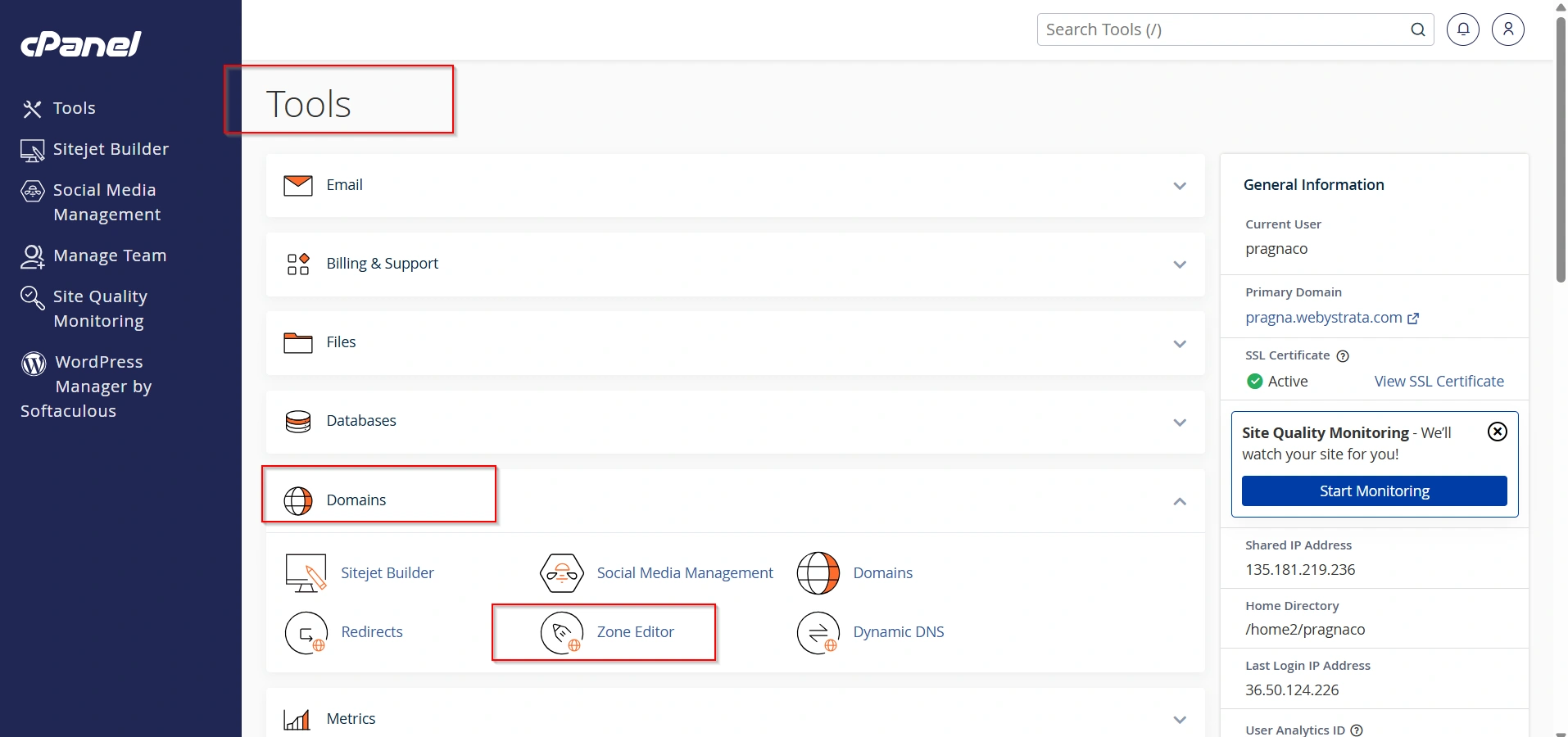The width and height of the screenshot is (1568, 737).
Task: Click the last login IP 36.50.124.226
Action: pyautogui.click(x=1292, y=690)
